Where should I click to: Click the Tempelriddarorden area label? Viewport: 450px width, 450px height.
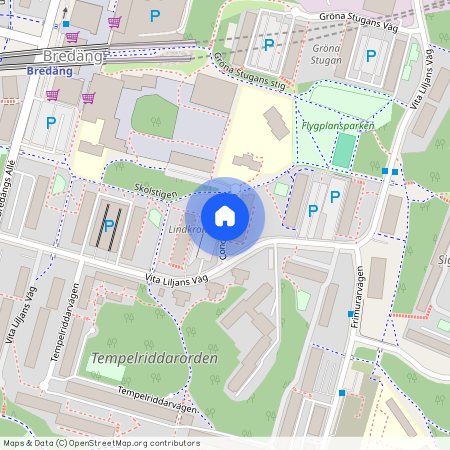pyautogui.click(x=155, y=358)
